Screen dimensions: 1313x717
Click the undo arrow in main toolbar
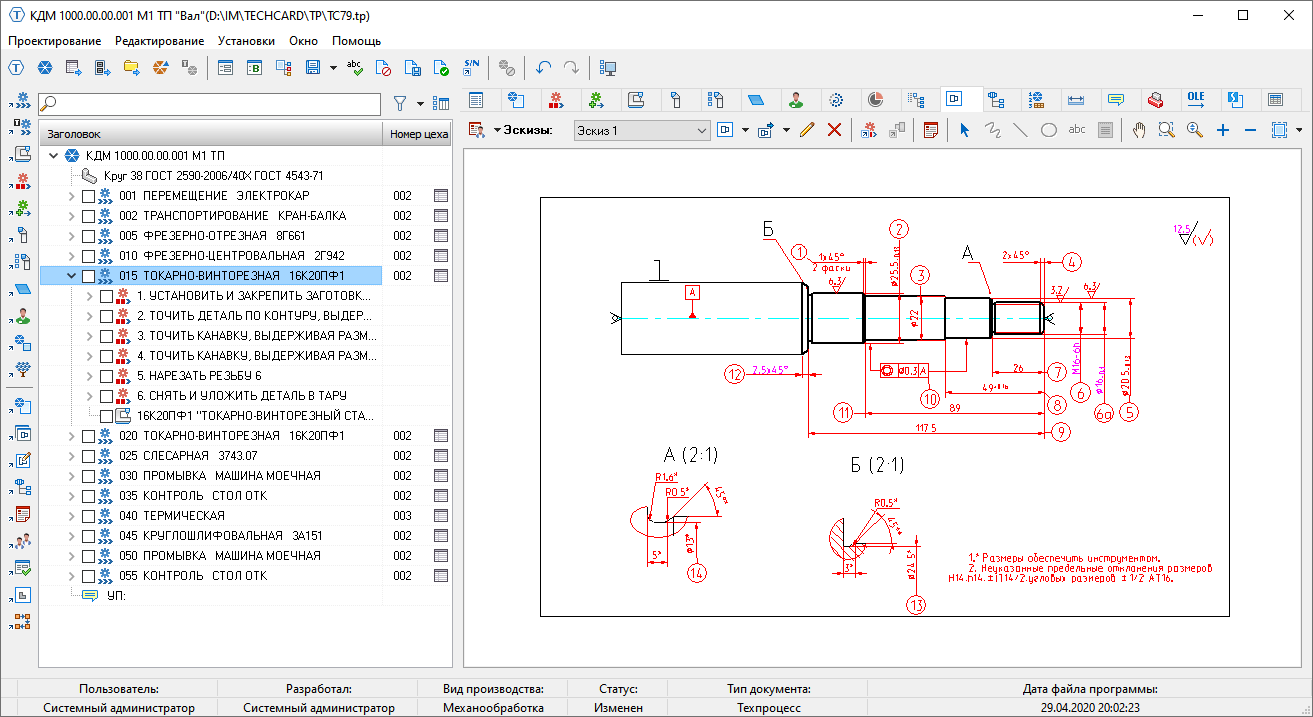[x=543, y=68]
